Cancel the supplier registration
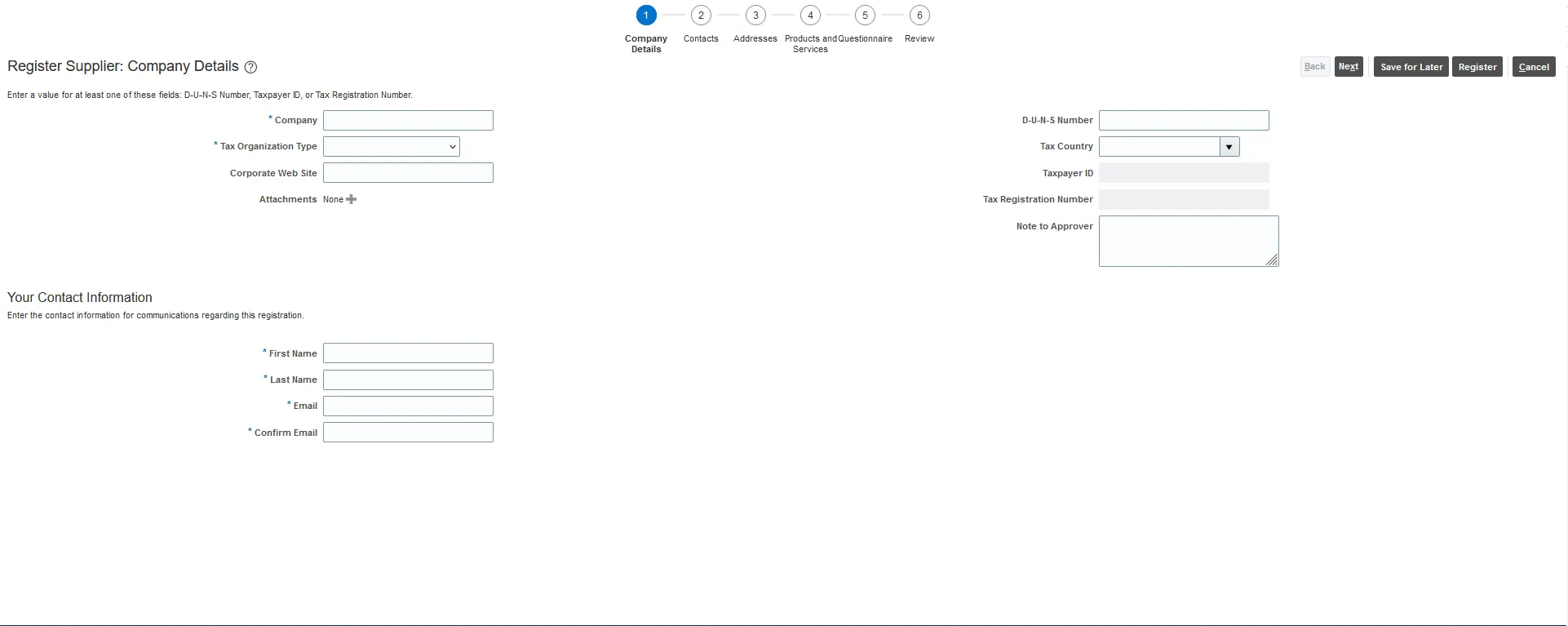Viewport: 1568px width, 626px height. 1533,67
